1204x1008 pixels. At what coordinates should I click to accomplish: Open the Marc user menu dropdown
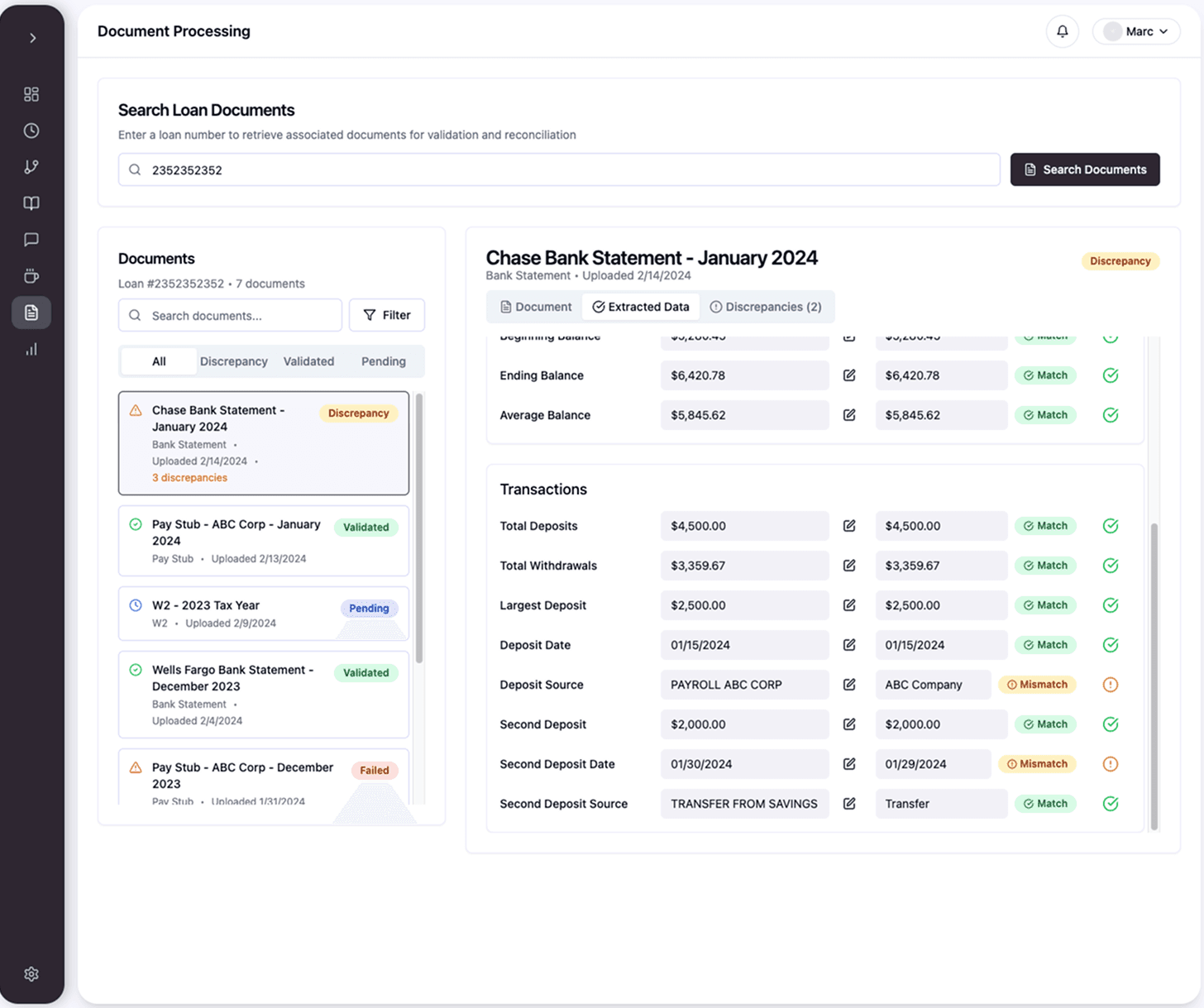1136,31
